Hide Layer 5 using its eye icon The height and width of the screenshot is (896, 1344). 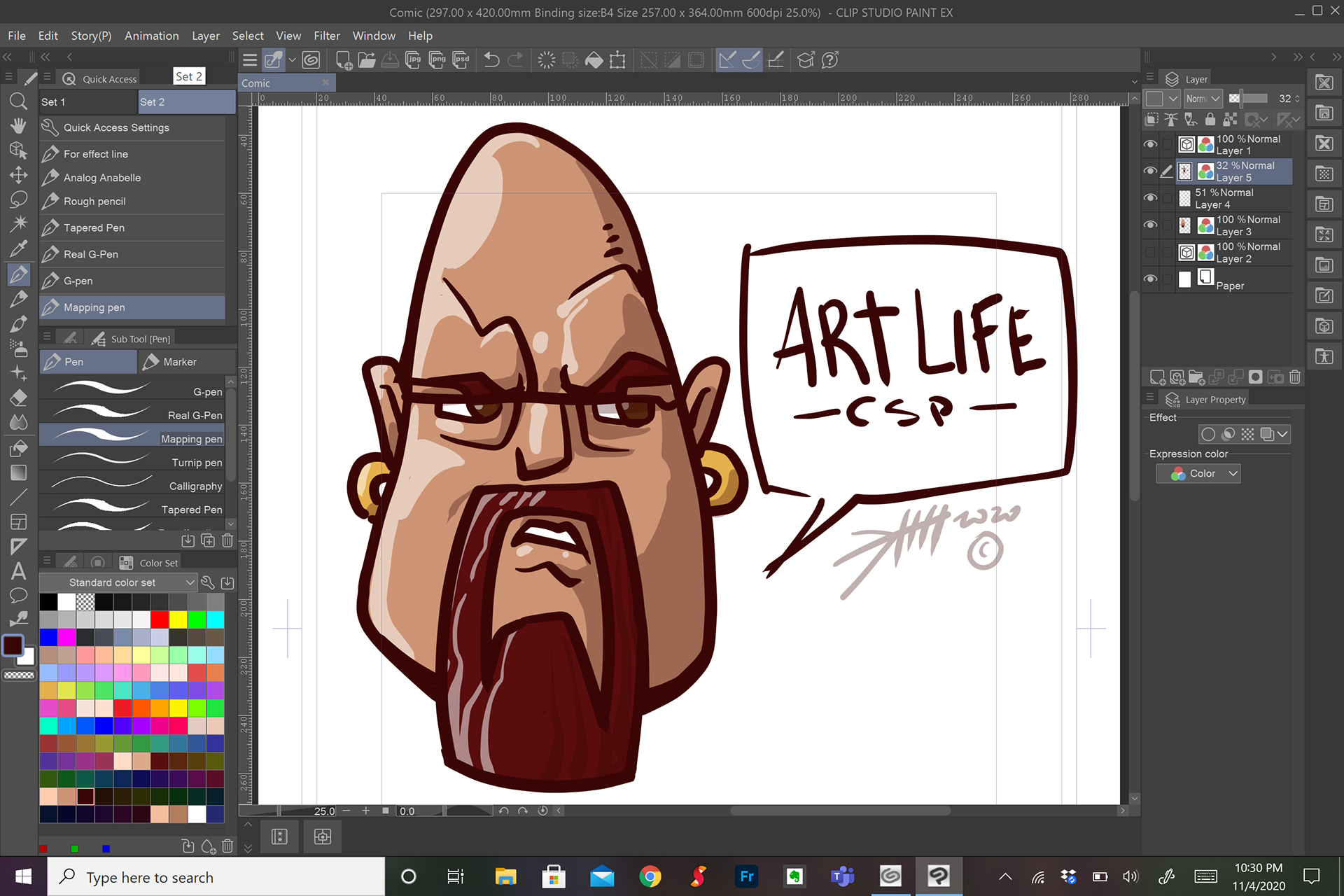pyautogui.click(x=1150, y=171)
